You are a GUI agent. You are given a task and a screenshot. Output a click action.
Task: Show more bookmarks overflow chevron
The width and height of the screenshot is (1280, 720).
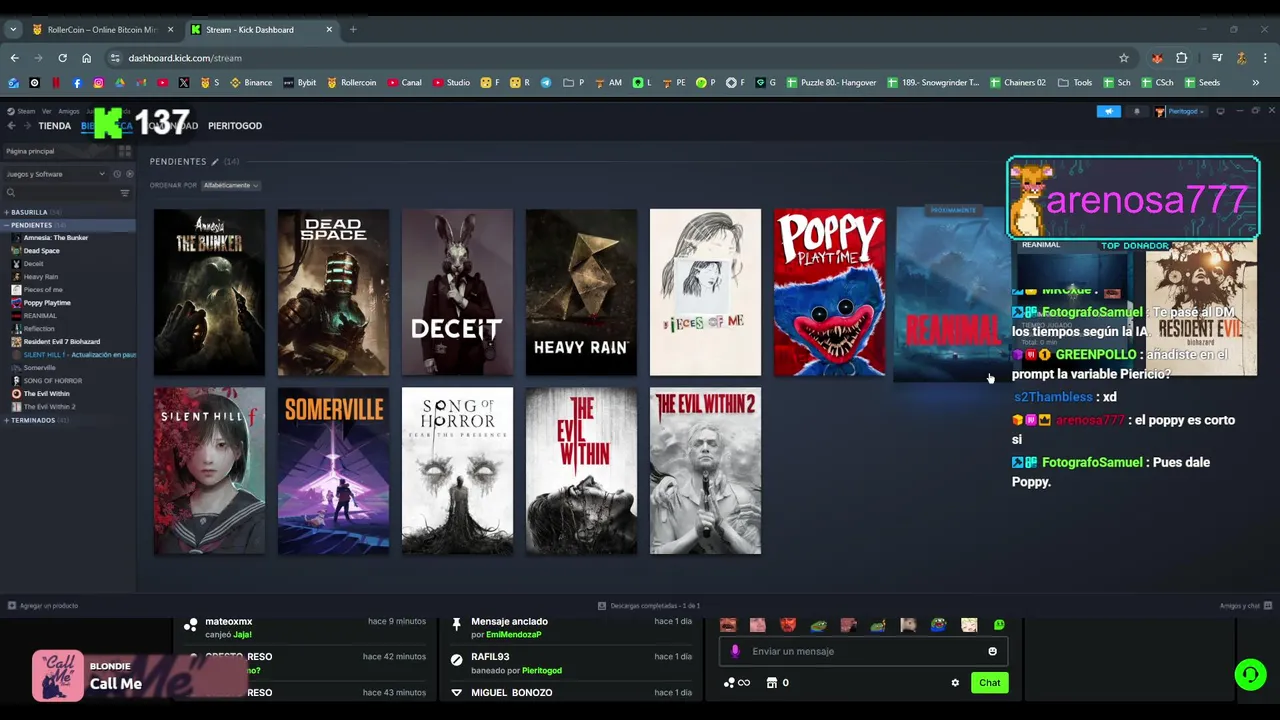[x=1256, y=83]
